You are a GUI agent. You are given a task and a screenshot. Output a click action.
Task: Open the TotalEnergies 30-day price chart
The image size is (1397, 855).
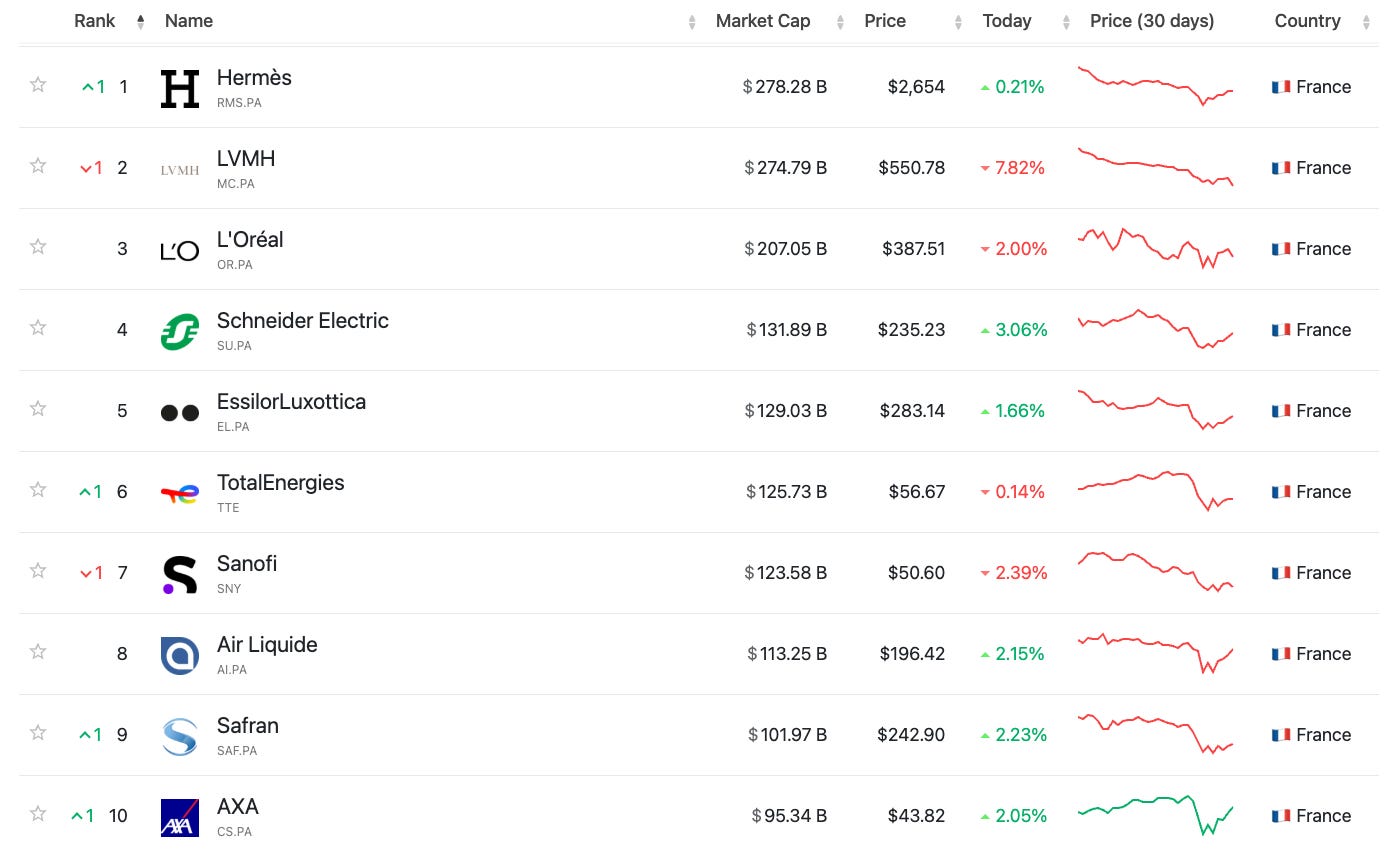click(1155, 490)
